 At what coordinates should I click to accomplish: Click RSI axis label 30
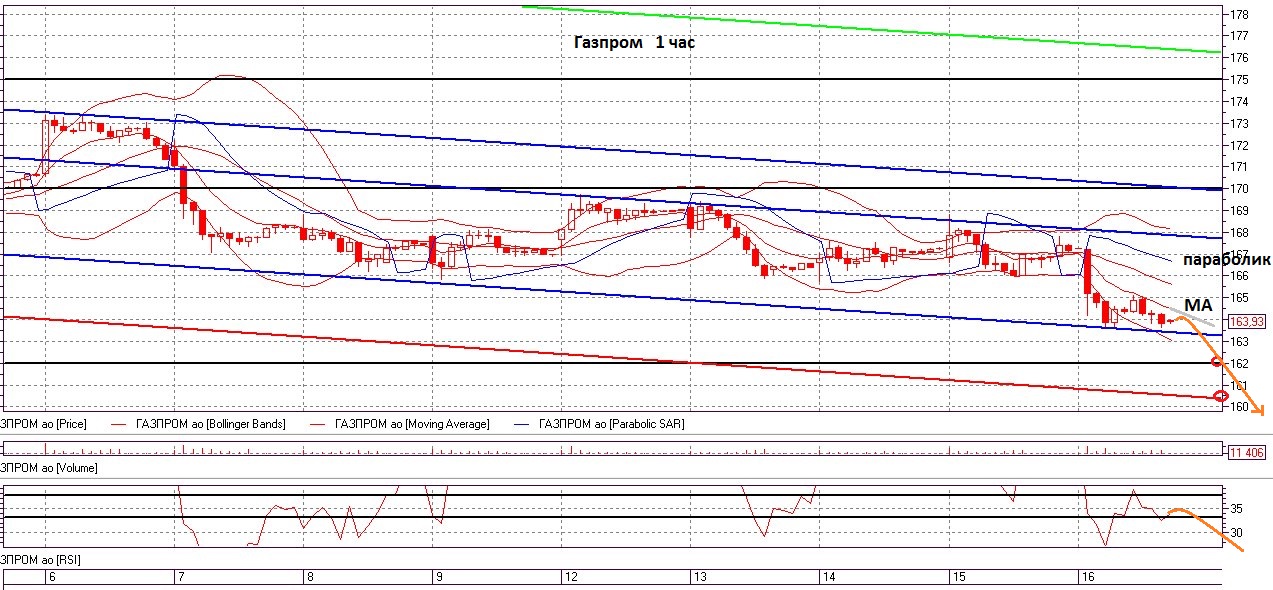point(1235,533)
